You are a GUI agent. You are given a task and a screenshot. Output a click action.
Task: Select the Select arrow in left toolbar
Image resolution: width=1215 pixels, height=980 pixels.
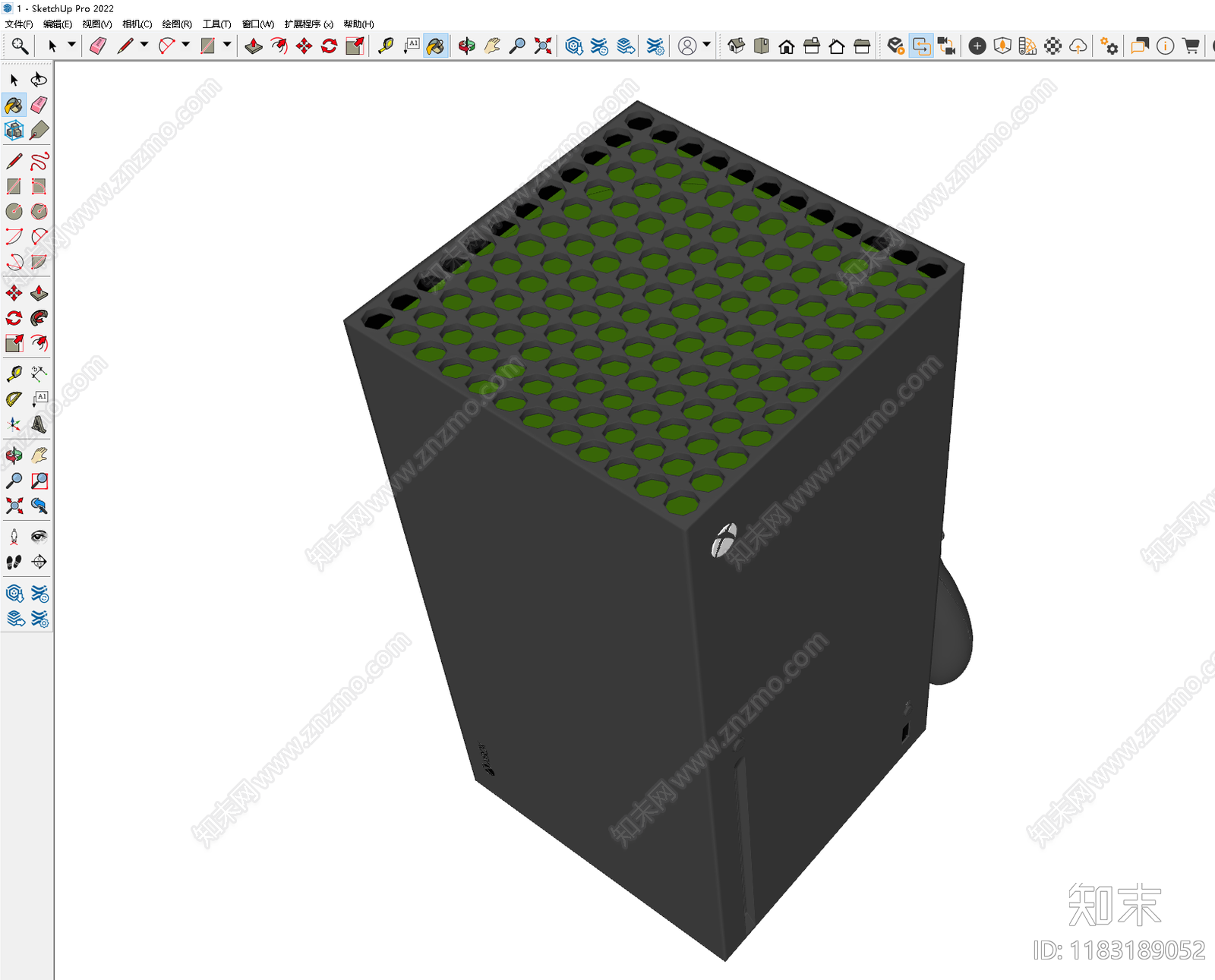(x=14, y=80)
